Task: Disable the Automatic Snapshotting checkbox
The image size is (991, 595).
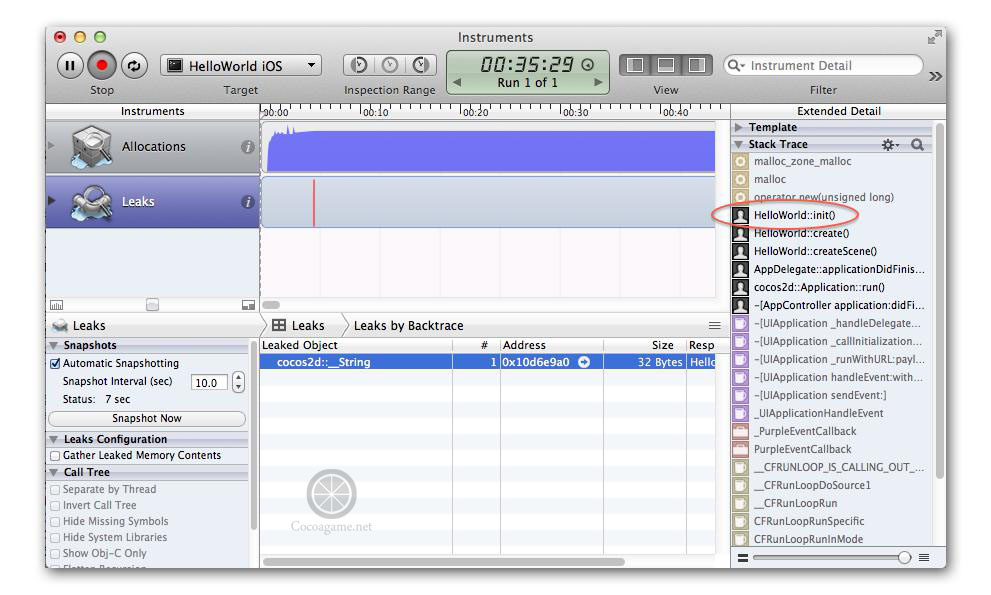Action: pyautogui.click(x=56, y=364)
